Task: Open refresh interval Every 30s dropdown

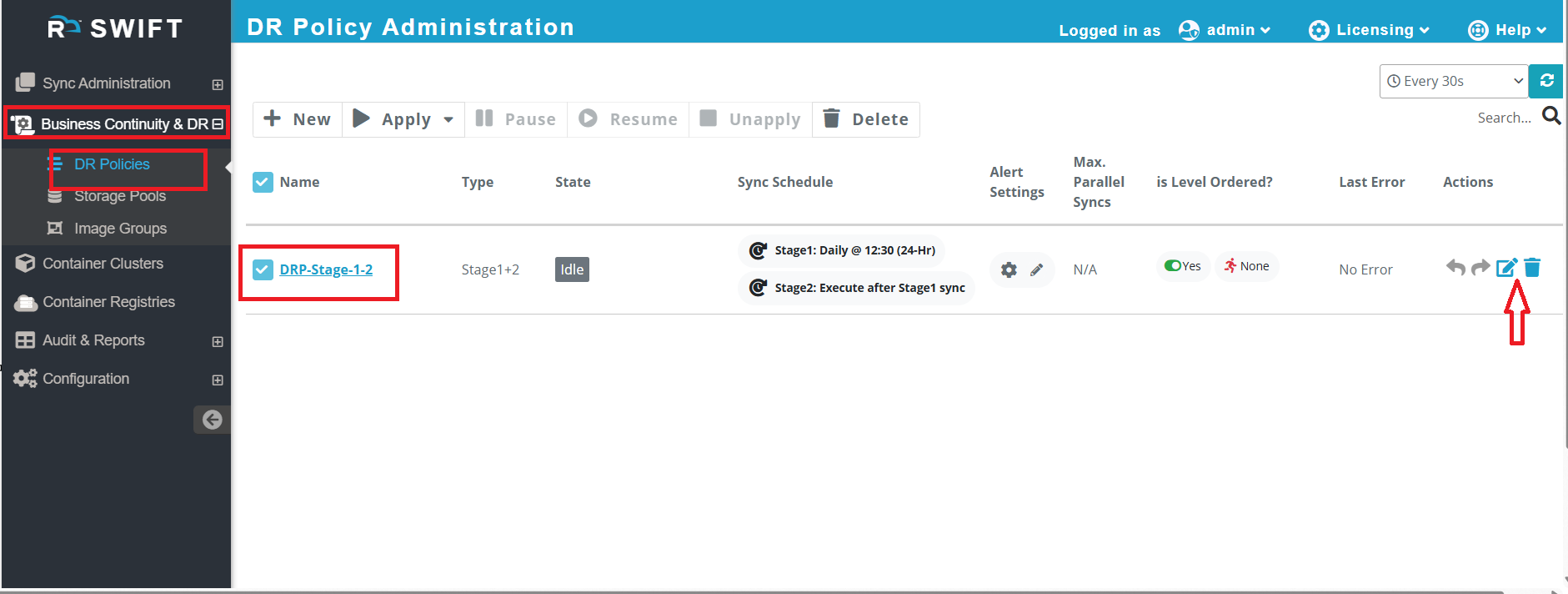Action: (1454, 81)
